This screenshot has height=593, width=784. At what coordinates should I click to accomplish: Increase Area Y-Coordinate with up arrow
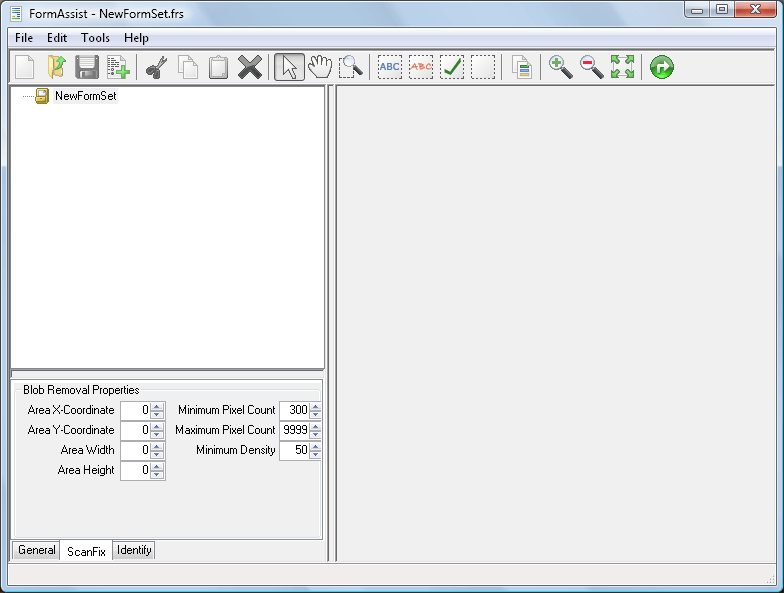pos(157,426)
